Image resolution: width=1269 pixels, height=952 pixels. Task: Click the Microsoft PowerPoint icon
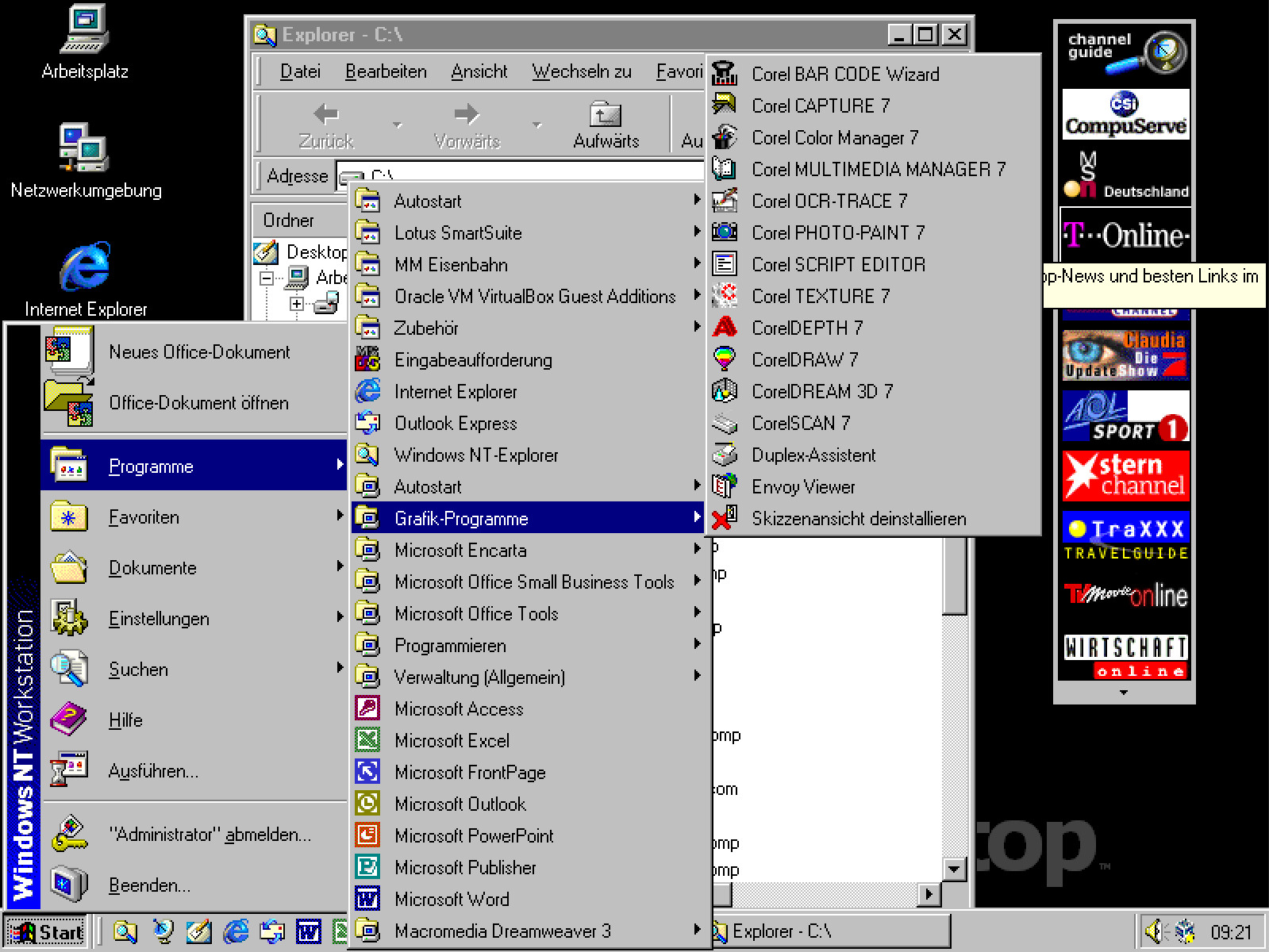tap(367, 835)
